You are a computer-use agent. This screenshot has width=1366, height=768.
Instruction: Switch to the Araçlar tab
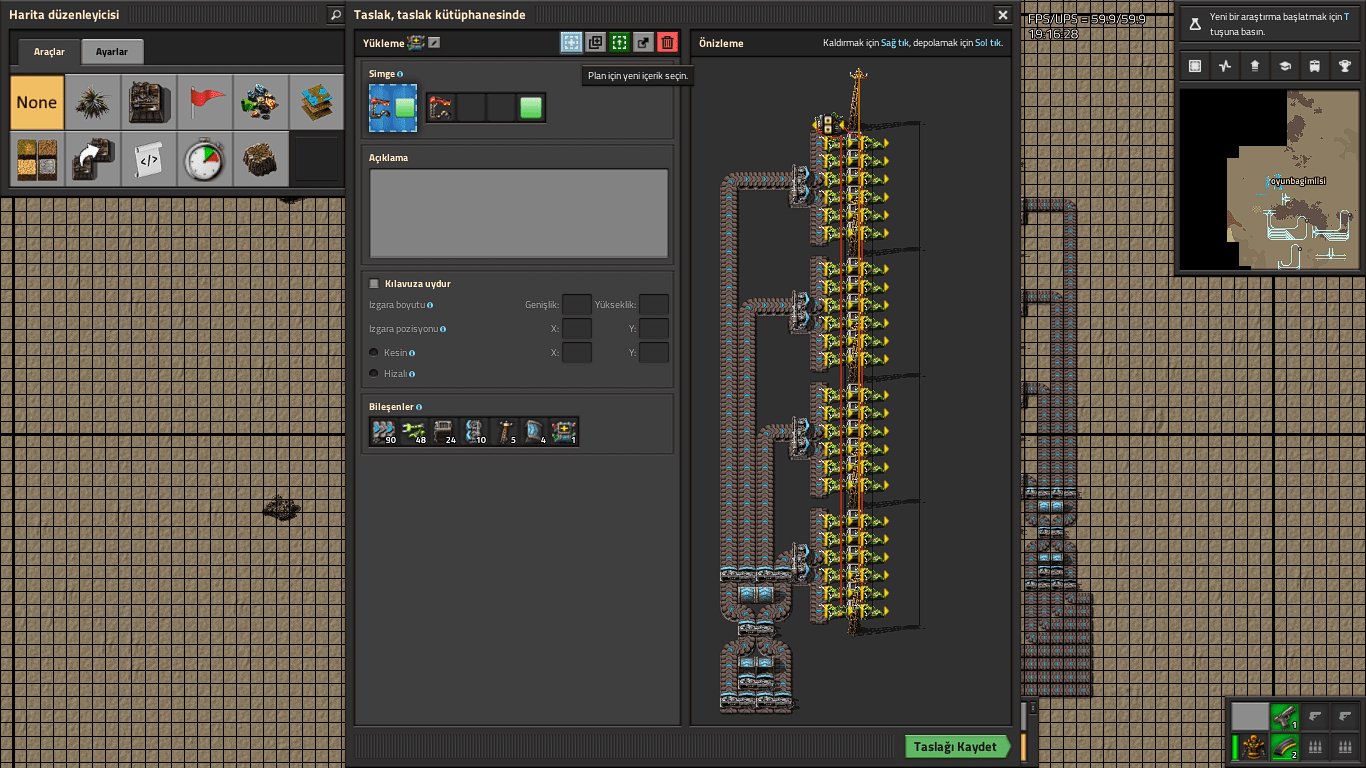(x=49, y=52)
